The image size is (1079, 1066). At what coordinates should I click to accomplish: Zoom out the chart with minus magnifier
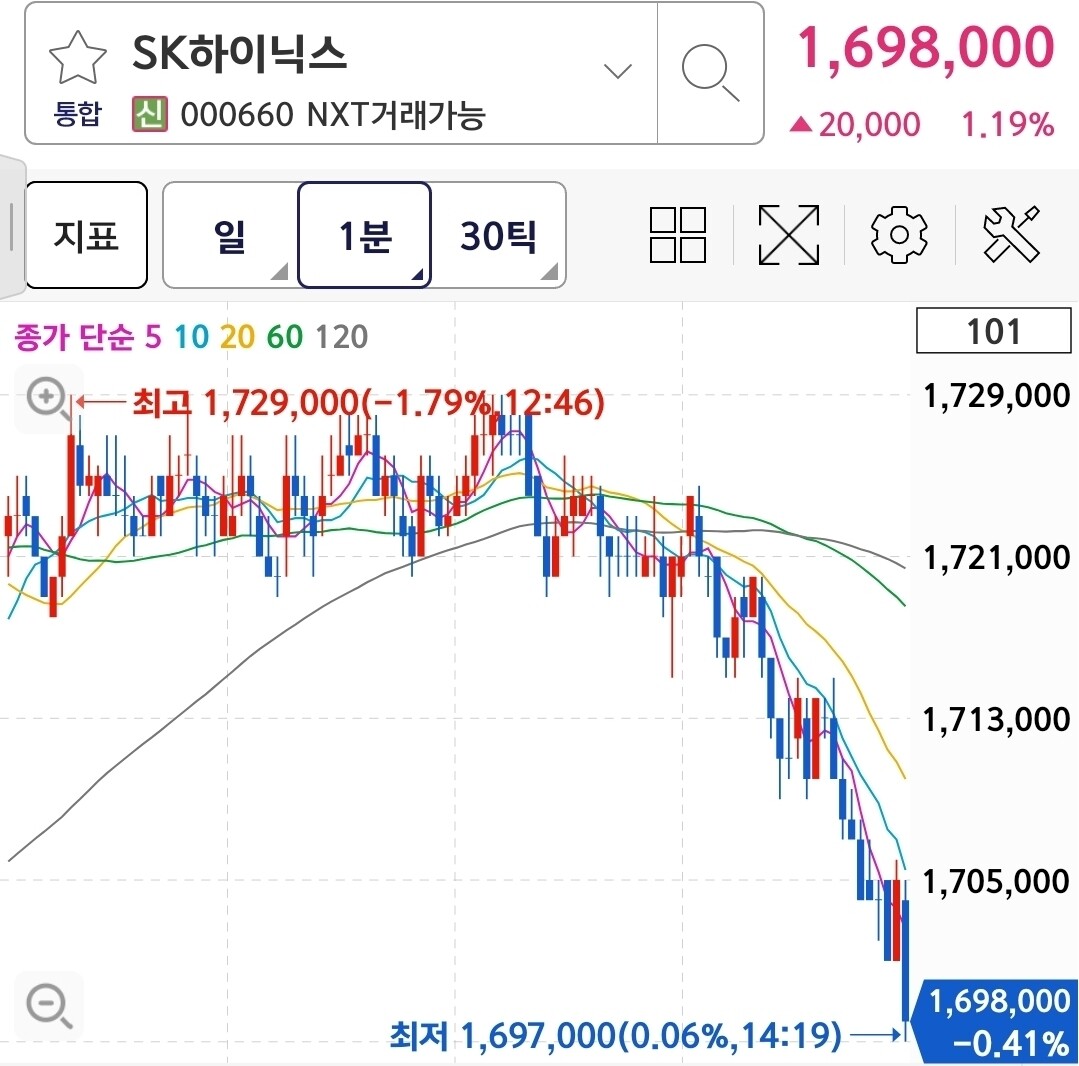pyautogui.click(x=48, y=1005)
